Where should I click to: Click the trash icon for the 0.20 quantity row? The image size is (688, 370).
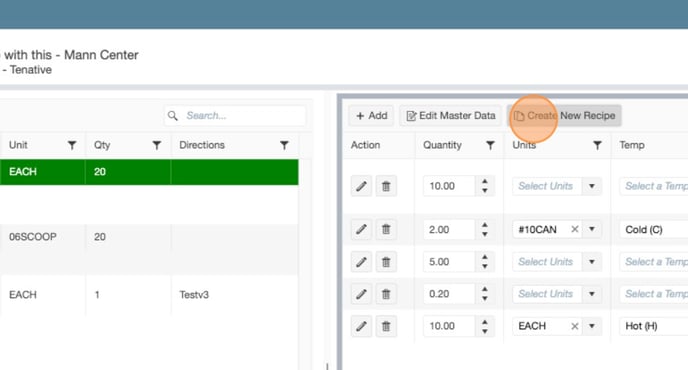pos(386,294)
